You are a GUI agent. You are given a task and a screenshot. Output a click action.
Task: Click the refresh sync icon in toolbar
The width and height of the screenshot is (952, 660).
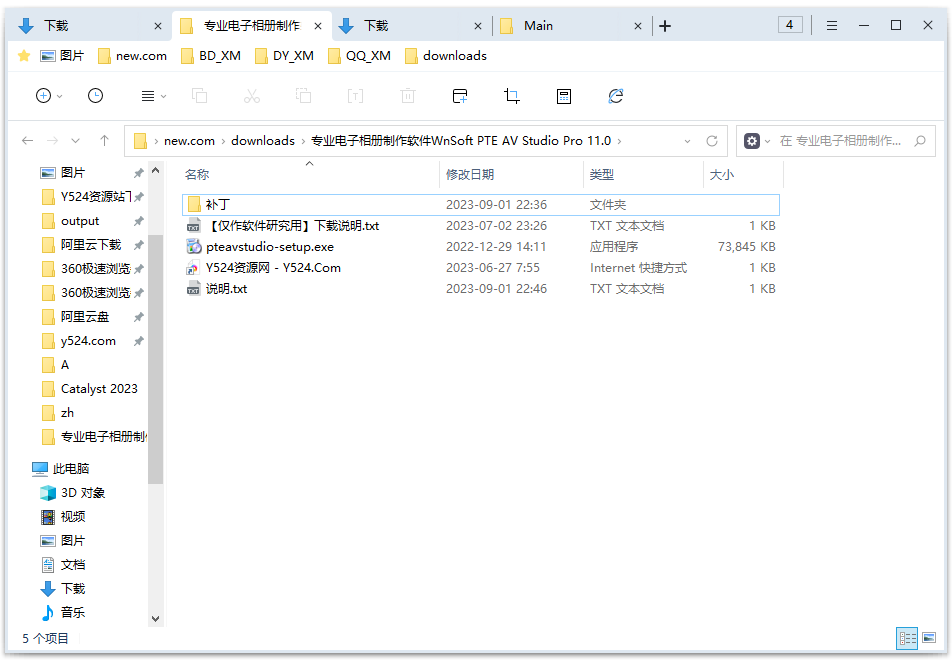coord(616,96)
